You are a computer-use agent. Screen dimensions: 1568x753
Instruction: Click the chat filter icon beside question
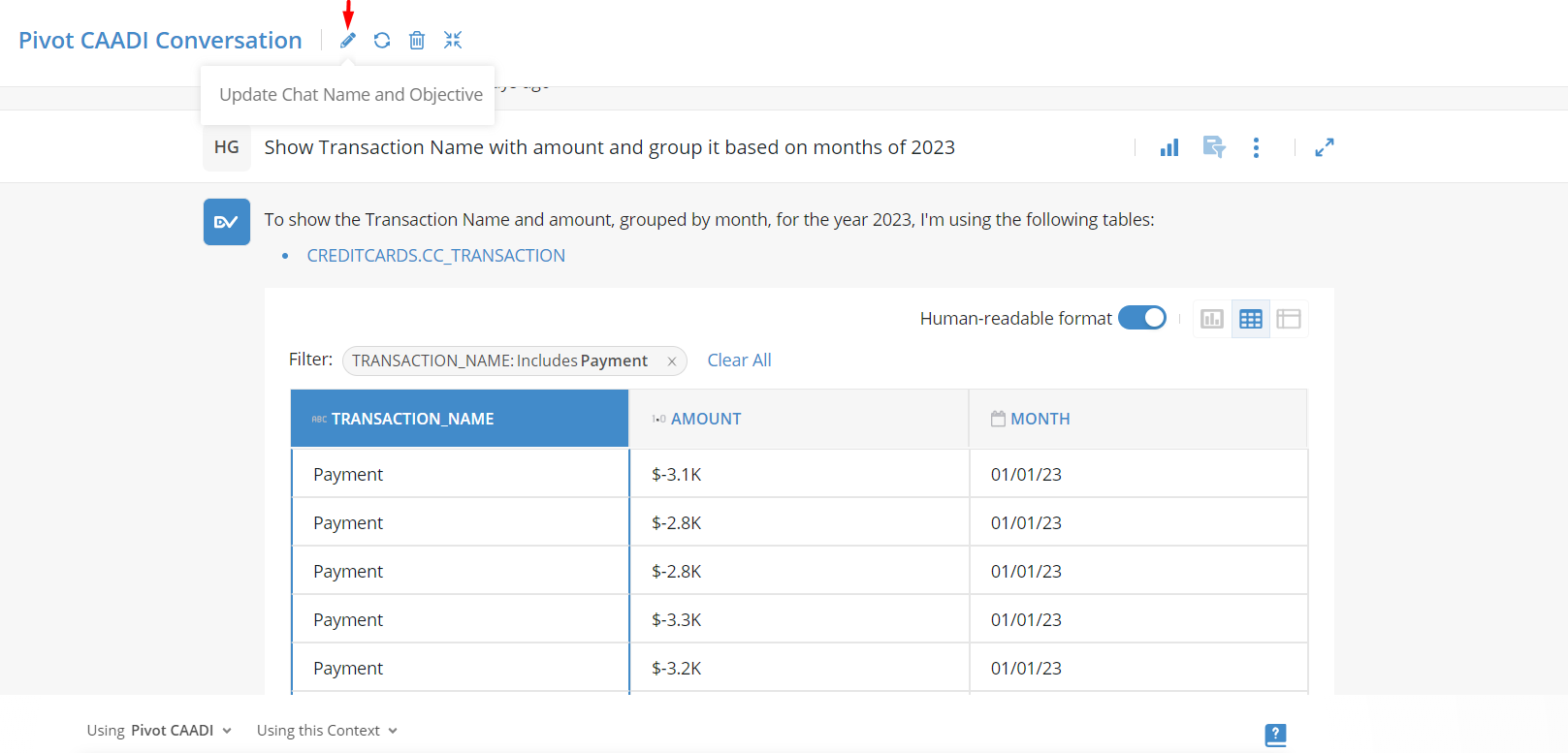click(1214, 147)
